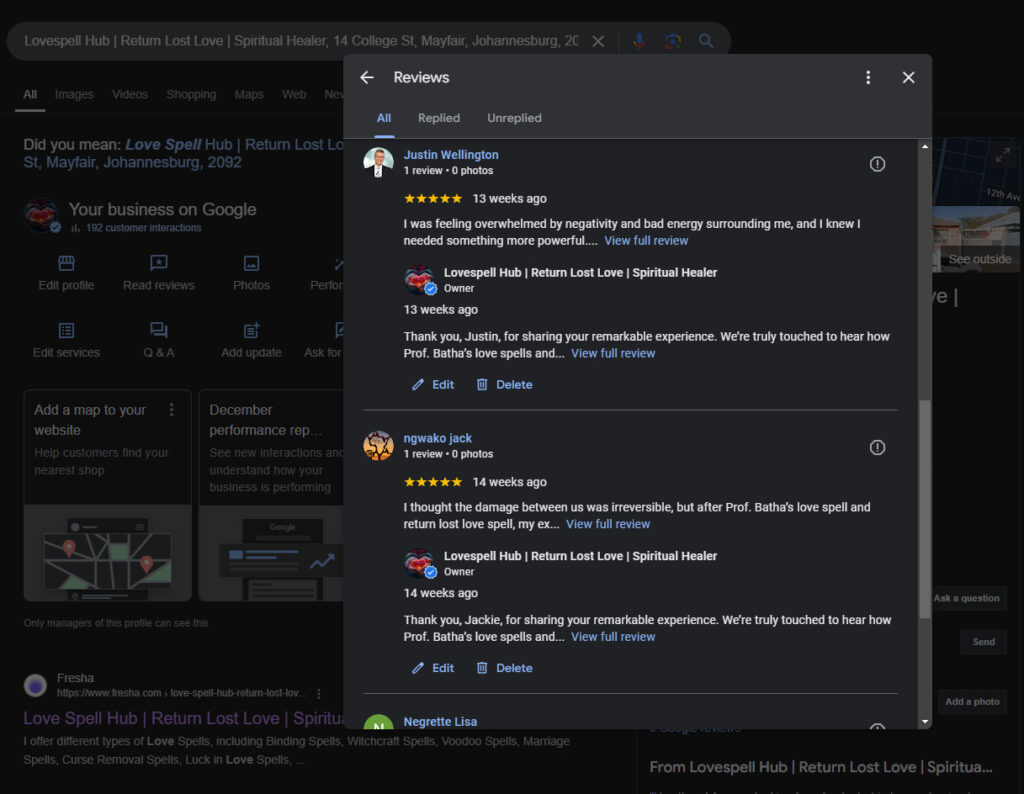Viewport: 1024px width, 794px height.
Task: Switch to the Replied tab
Action: pyautogui.click(x=439, y=118)
